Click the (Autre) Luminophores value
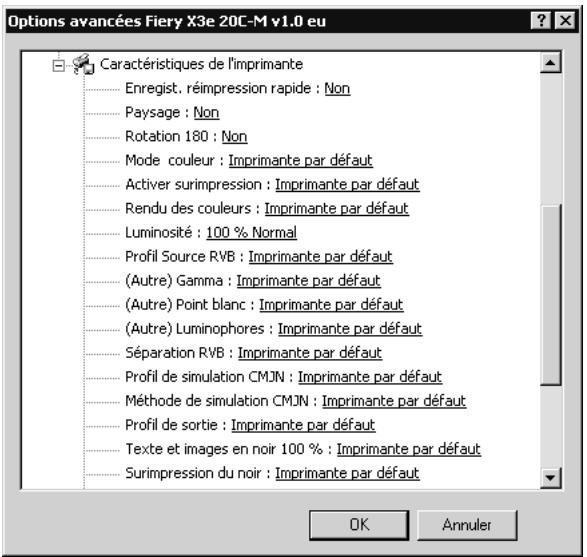 pyautogui.click(x=350, y=329)
